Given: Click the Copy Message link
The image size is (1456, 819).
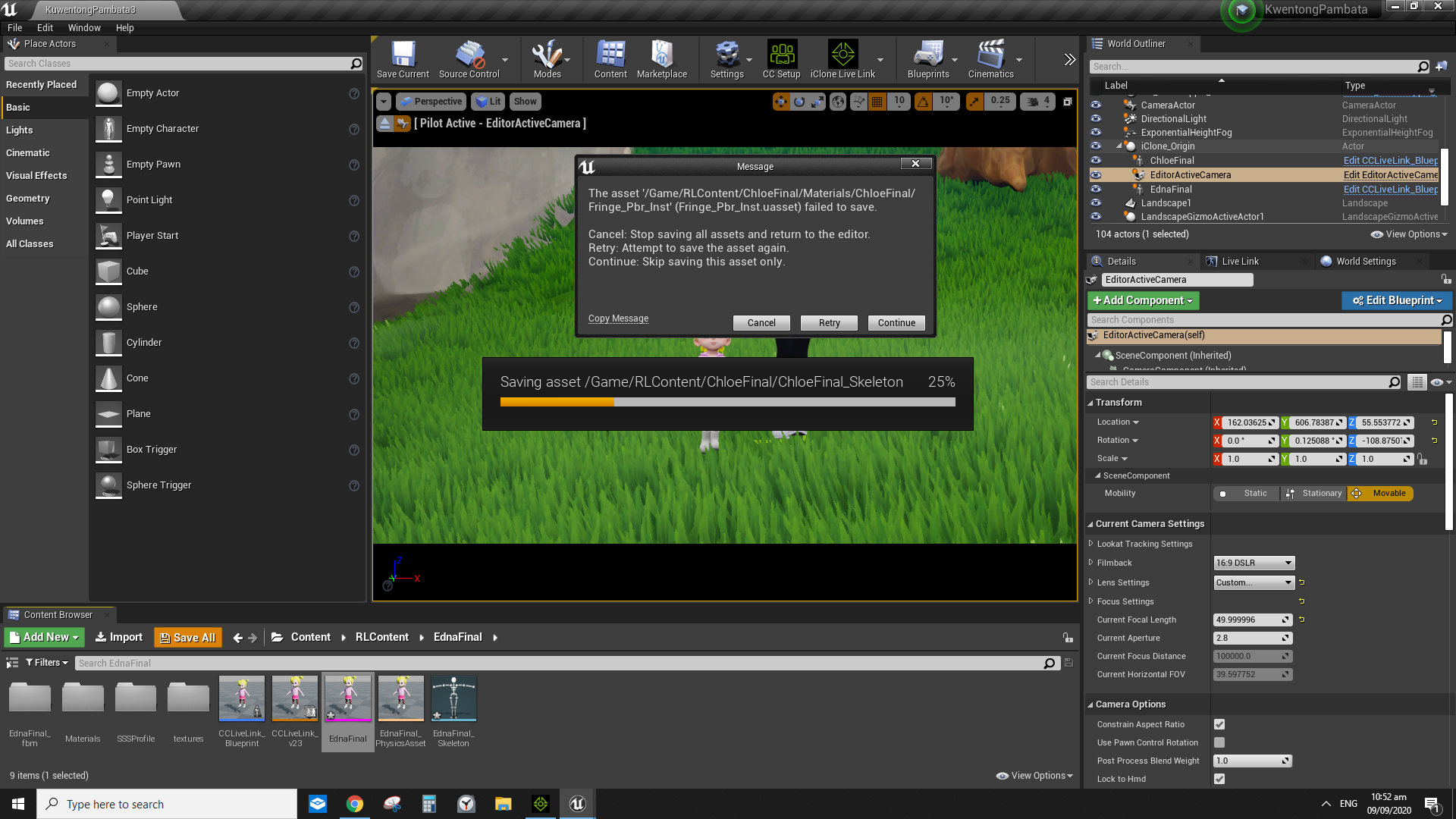Looking at the screenshot, I should [x=618, y=318].
